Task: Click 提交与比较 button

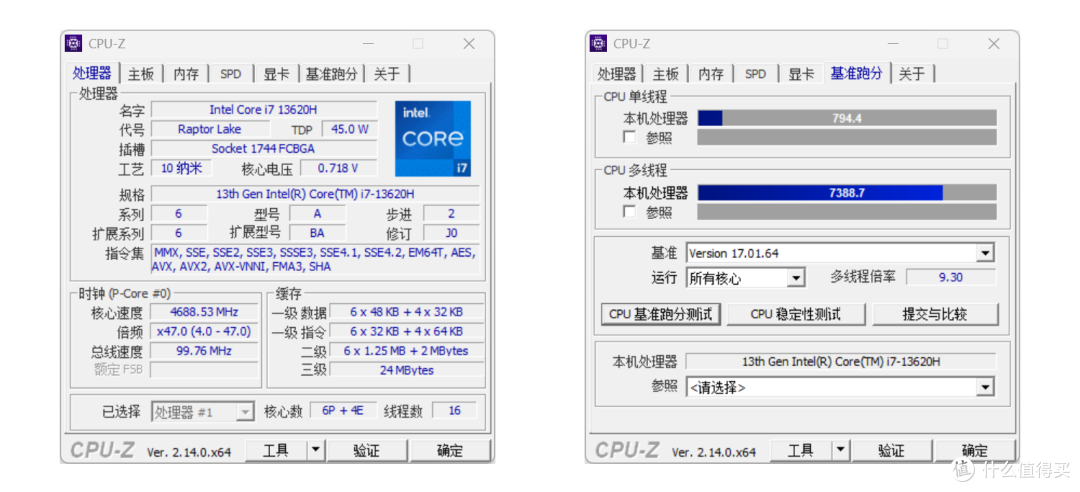Action: point(935,314)
